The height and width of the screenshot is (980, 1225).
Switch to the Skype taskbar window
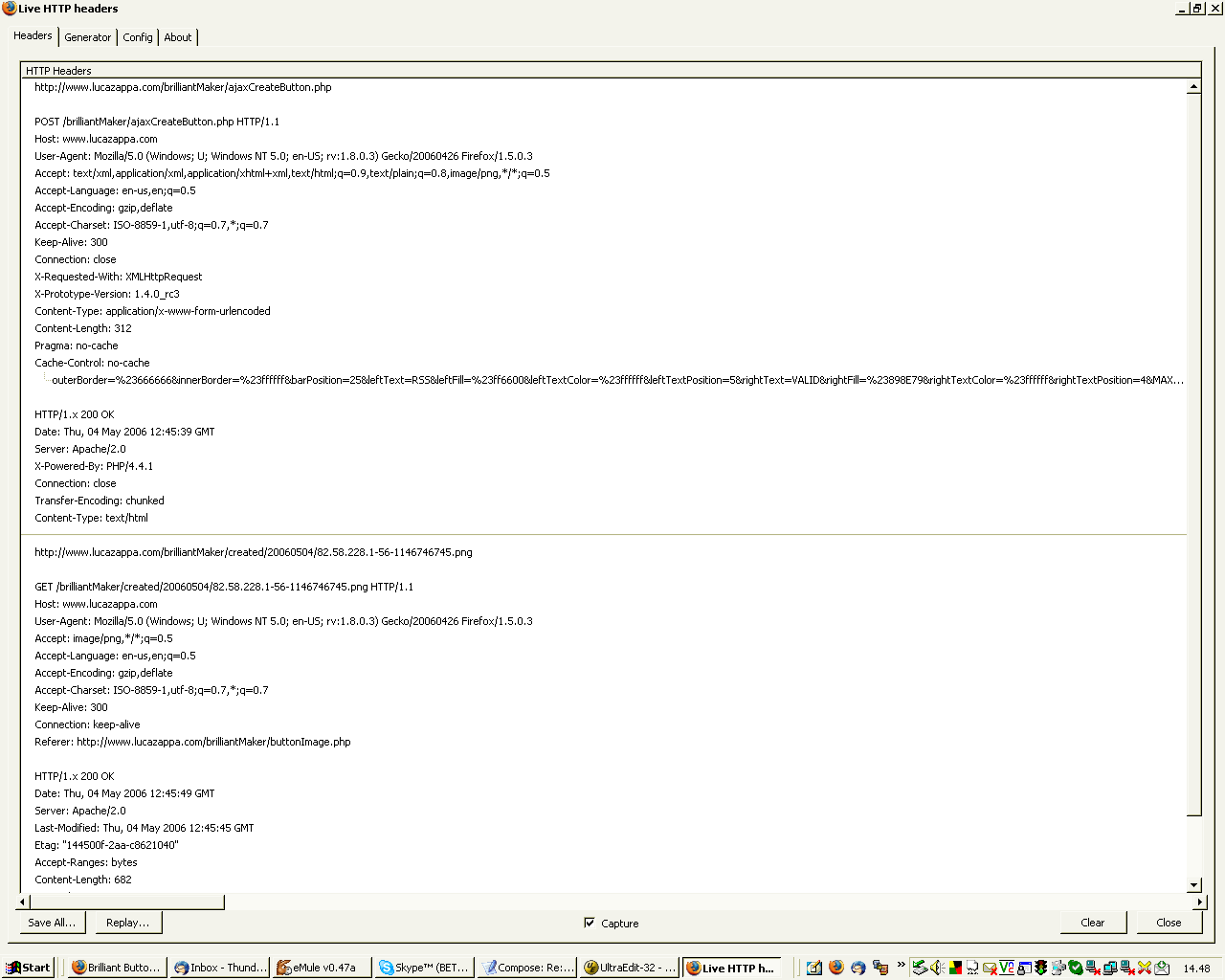pyautogui.click(x=424, y=968)
